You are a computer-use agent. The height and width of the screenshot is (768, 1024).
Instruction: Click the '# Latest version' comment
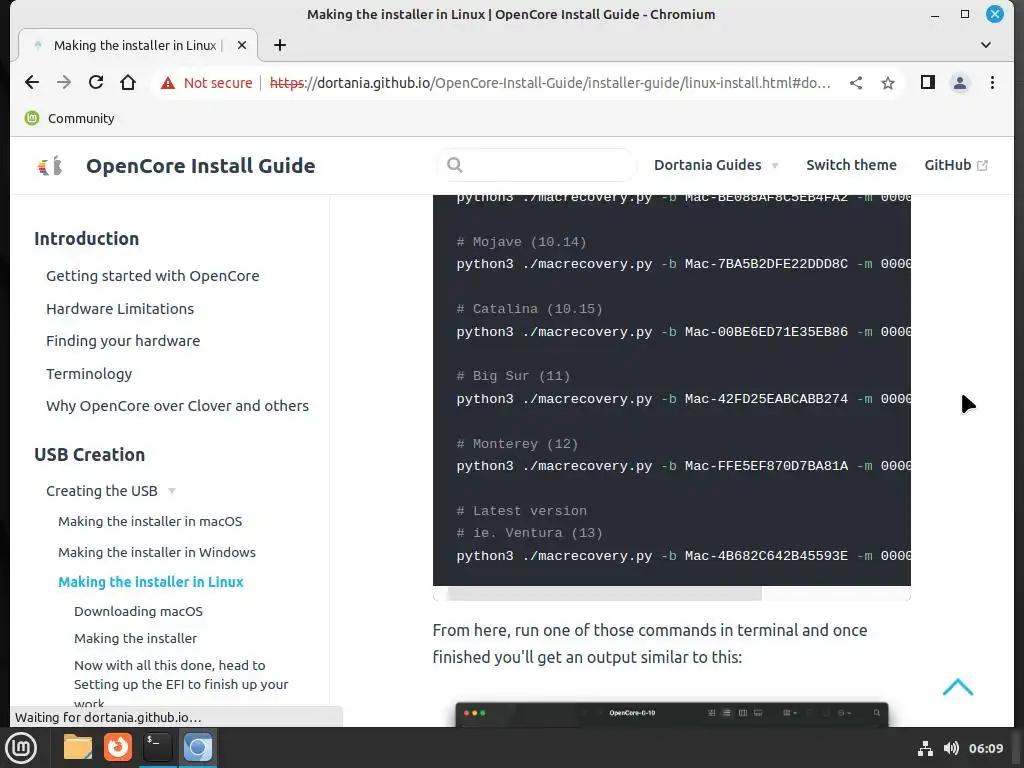click(x=521, y=511)
